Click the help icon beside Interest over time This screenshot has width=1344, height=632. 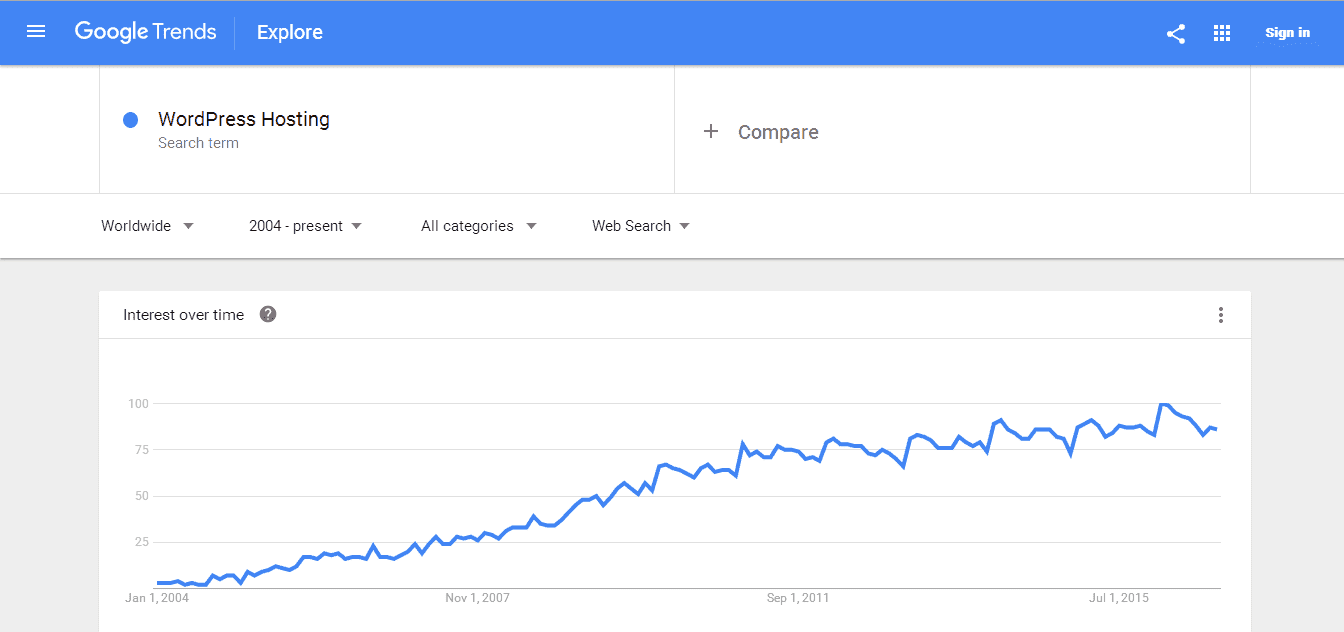[x=268, y=314]
